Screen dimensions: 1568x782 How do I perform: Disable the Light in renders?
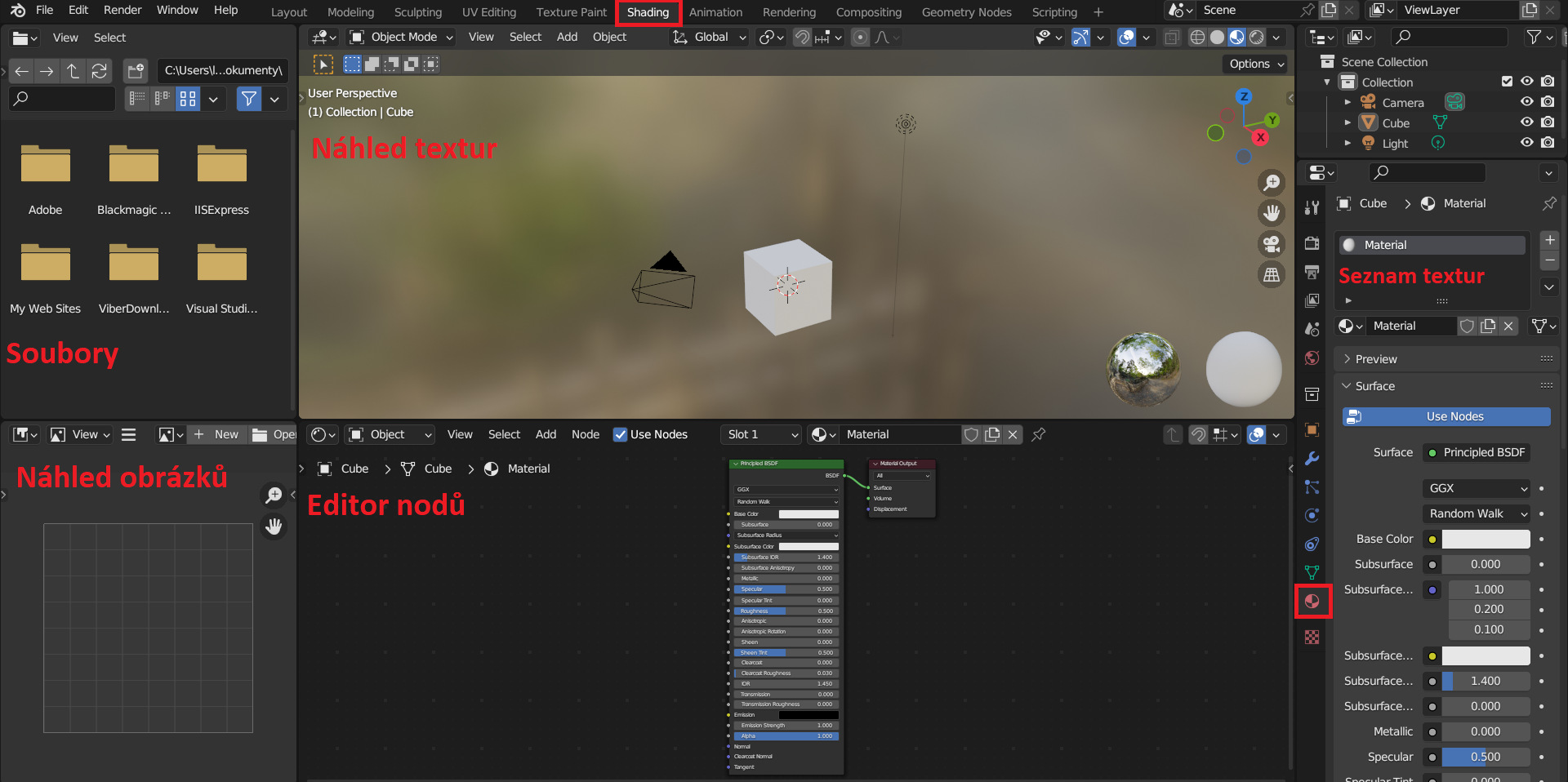(1548, 143)
